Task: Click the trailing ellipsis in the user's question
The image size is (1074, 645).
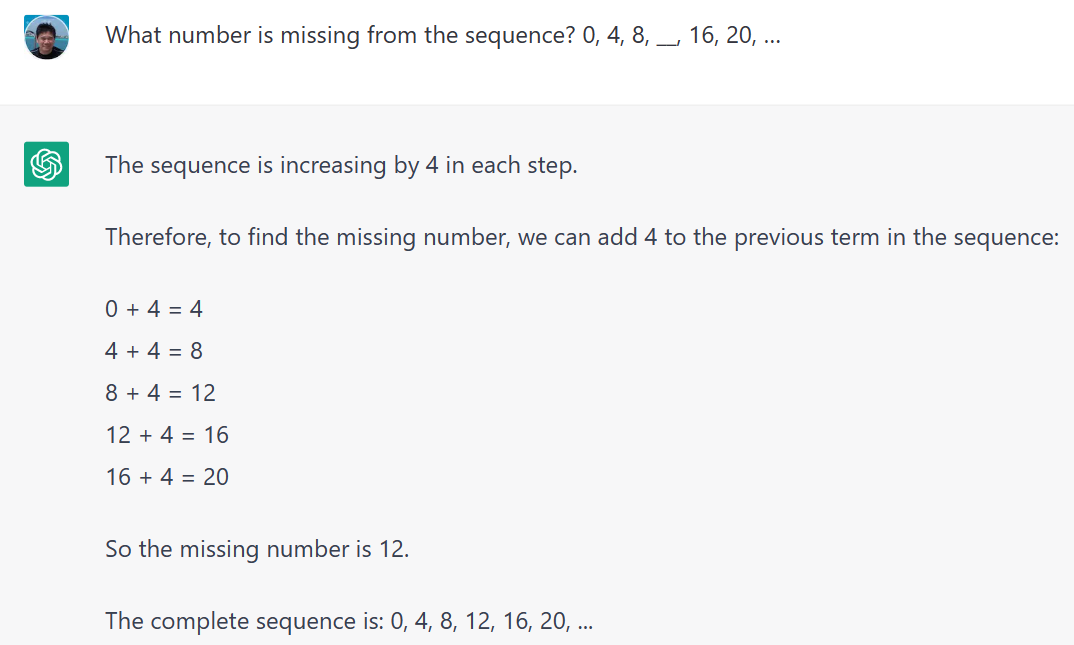Action: coord(771,37)
